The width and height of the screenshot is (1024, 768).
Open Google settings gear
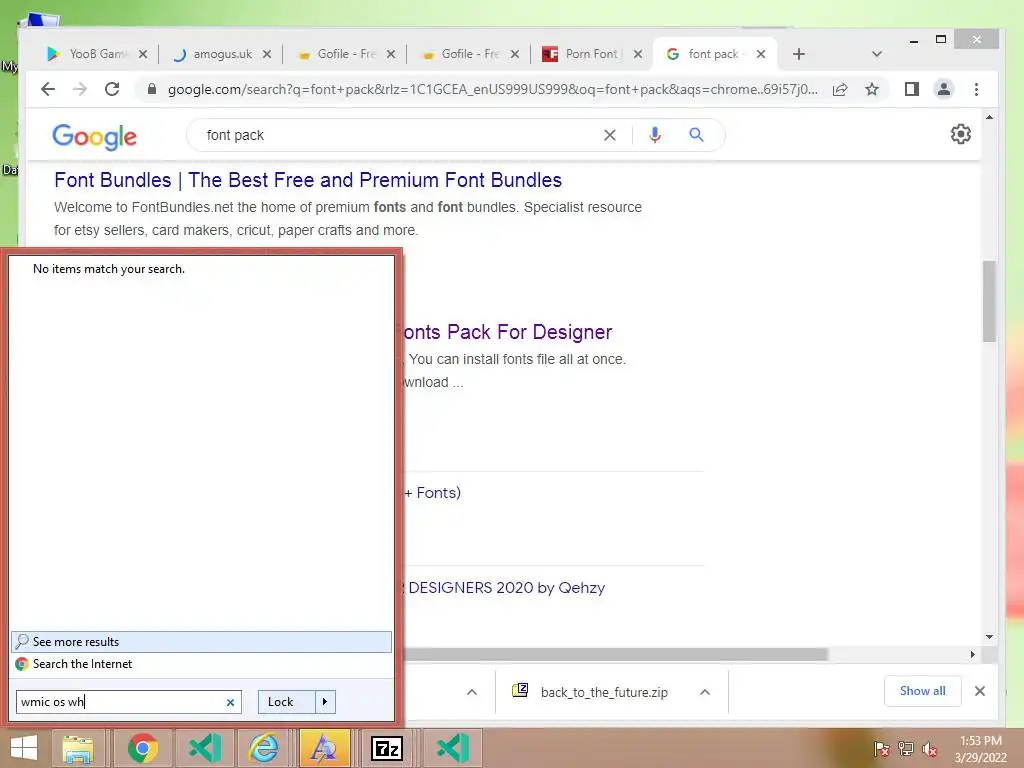[x=961, y=135]
